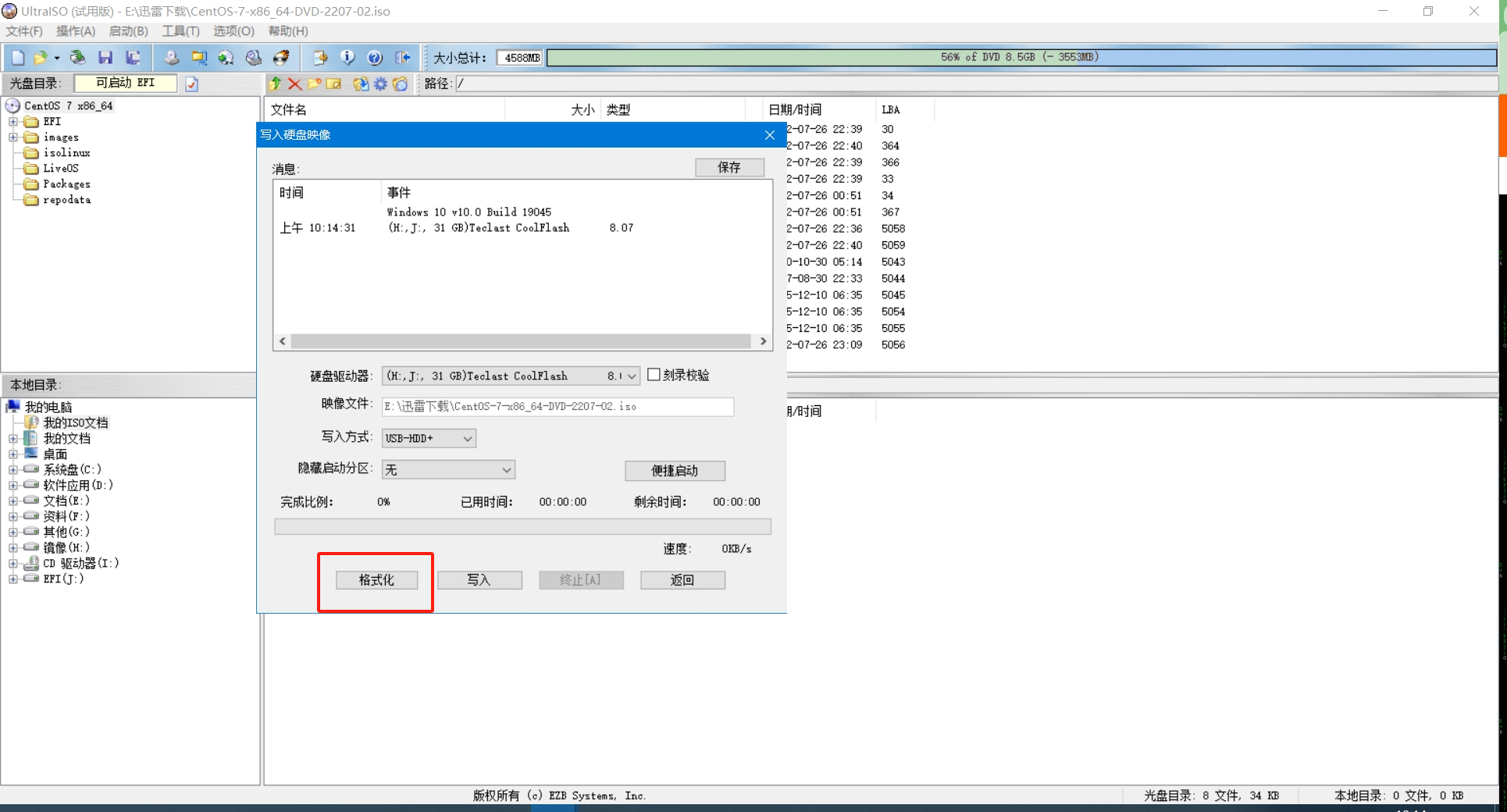
Task: Close the 写入硬盘映像 dialog with X
Action: (x=770, y=135)
